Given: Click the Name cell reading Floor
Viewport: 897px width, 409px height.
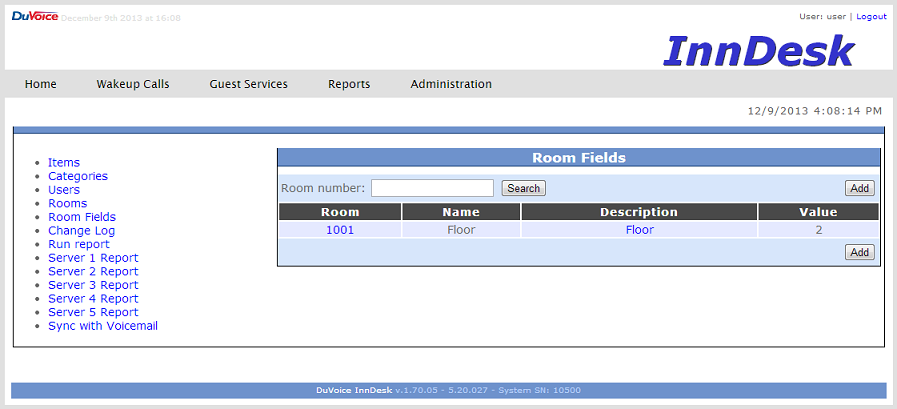Looking at the screenshot, I should [461, 230].
